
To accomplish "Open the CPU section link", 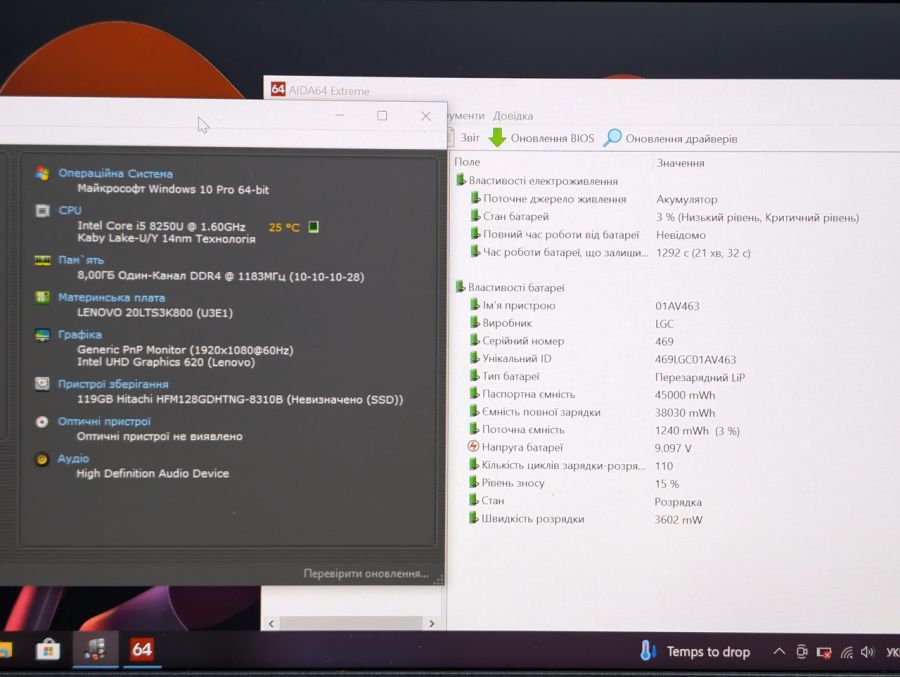I will pyautogui.click(x=70, y=210).
